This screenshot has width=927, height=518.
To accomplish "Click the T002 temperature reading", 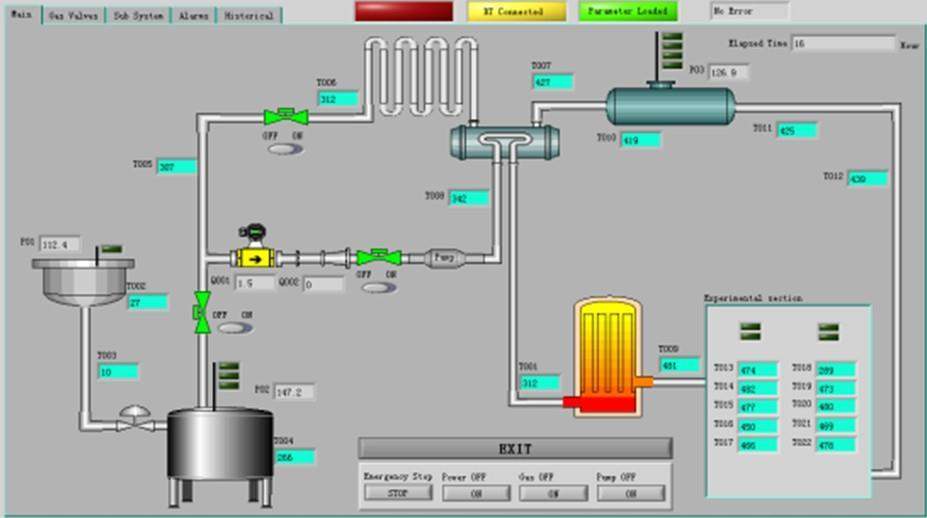I will [148, 303].
